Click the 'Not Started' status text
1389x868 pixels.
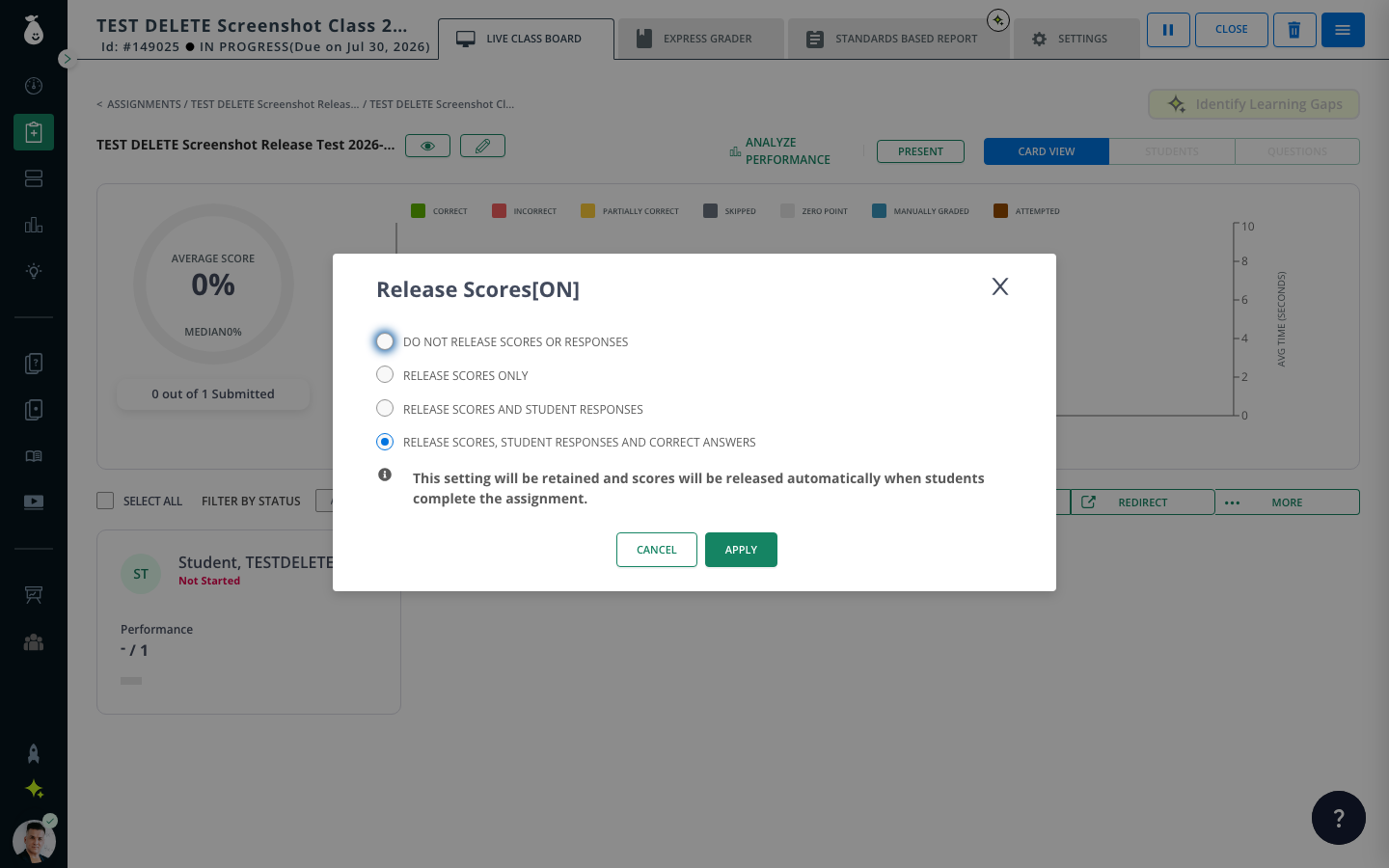coord(209,581)
